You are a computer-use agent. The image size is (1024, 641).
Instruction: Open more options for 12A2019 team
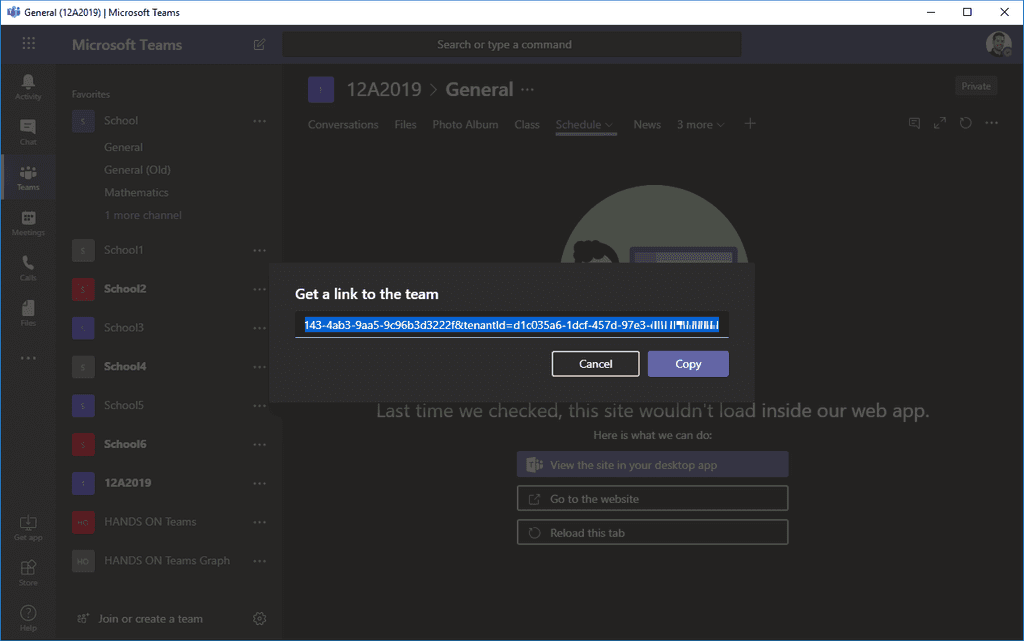click(x=259, y=483)
